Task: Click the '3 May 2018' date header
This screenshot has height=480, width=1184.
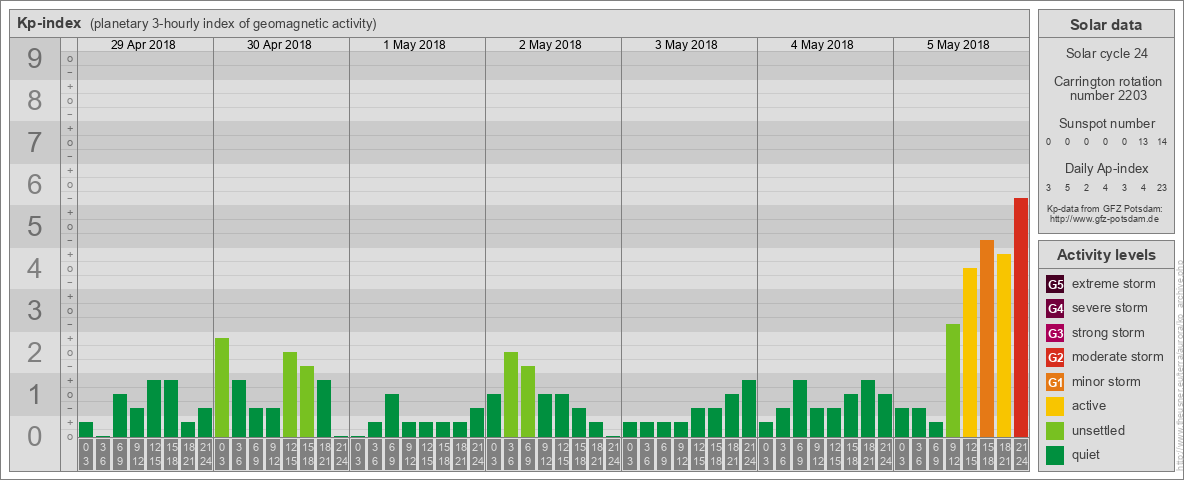Action: [x=686, y=45]
